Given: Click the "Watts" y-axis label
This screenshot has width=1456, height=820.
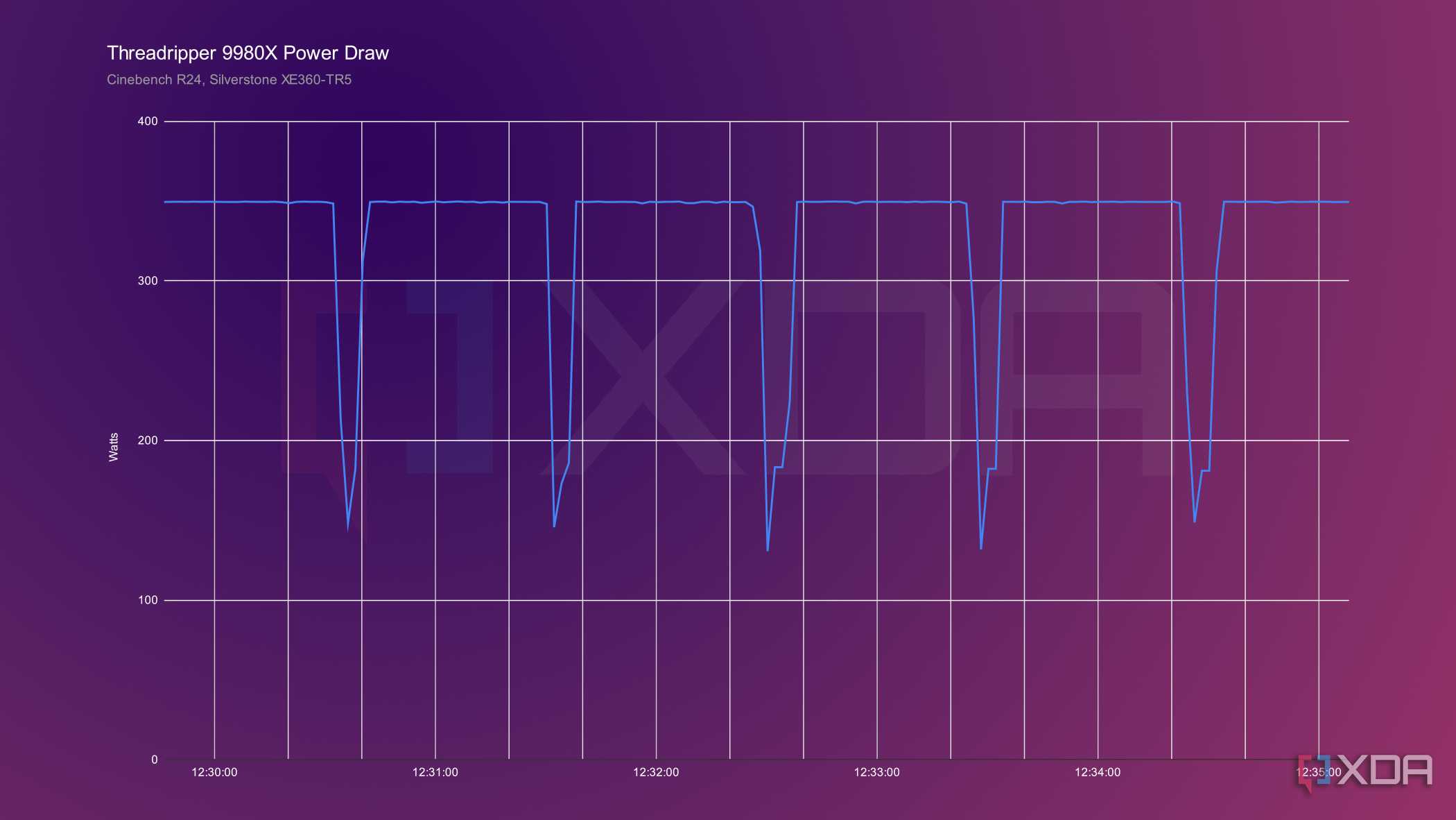Looking at the screenshot, I should coord(114,447).
